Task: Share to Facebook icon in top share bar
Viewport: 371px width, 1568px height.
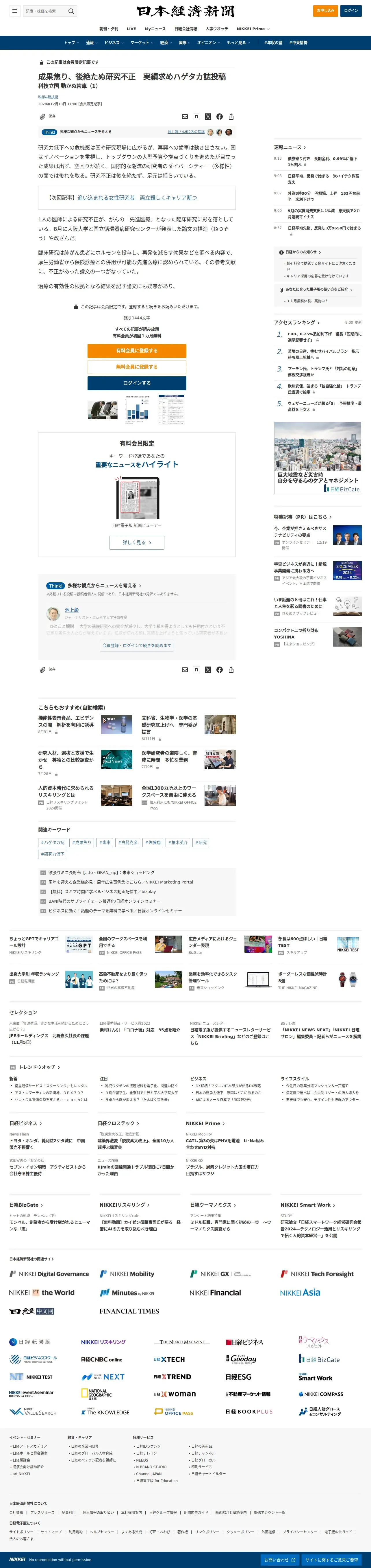Action: coord(220,116)
